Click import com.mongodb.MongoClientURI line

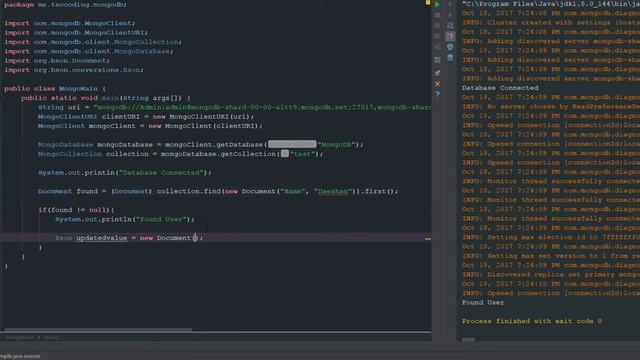(x=76, y=33)
